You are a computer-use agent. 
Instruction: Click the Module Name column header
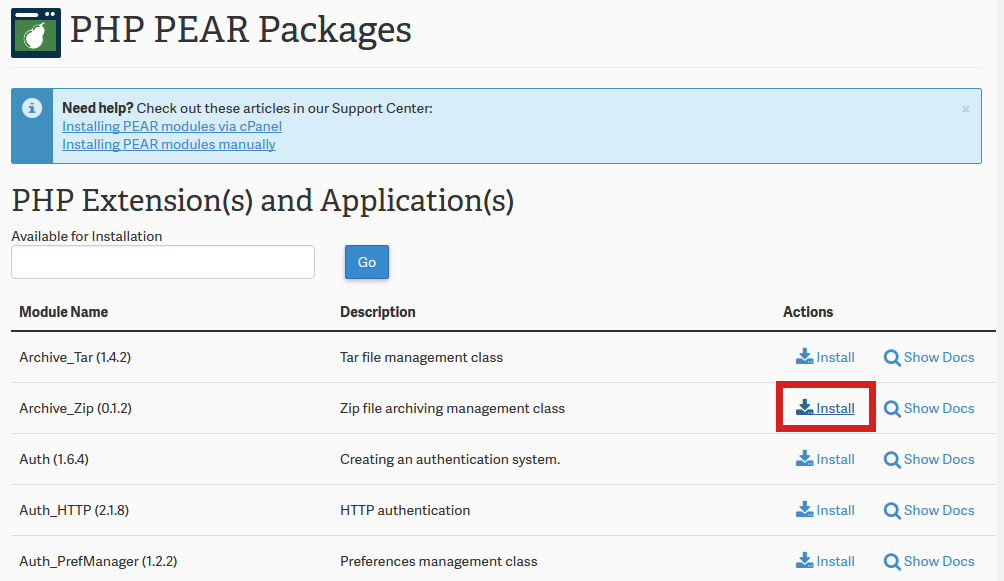pyautogui.click(x=64, y=312)
